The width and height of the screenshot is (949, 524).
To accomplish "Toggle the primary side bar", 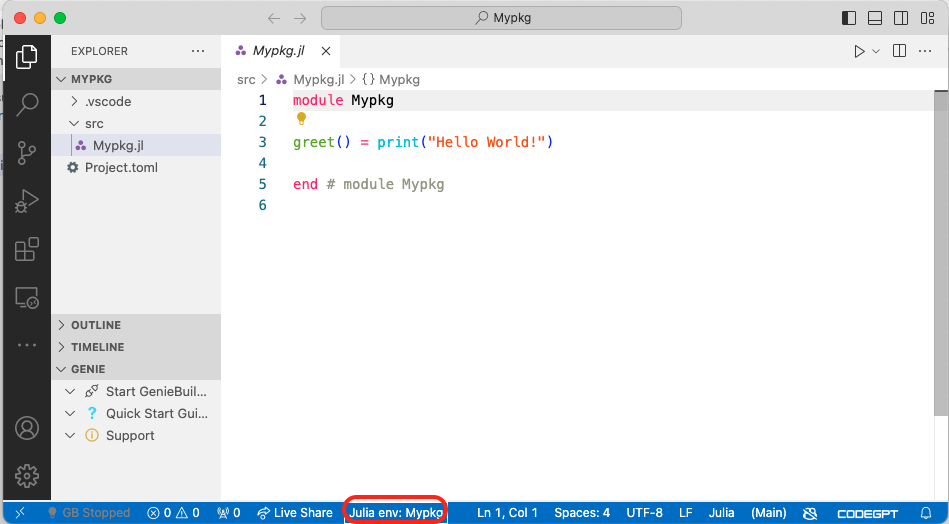I will point(849,18).
